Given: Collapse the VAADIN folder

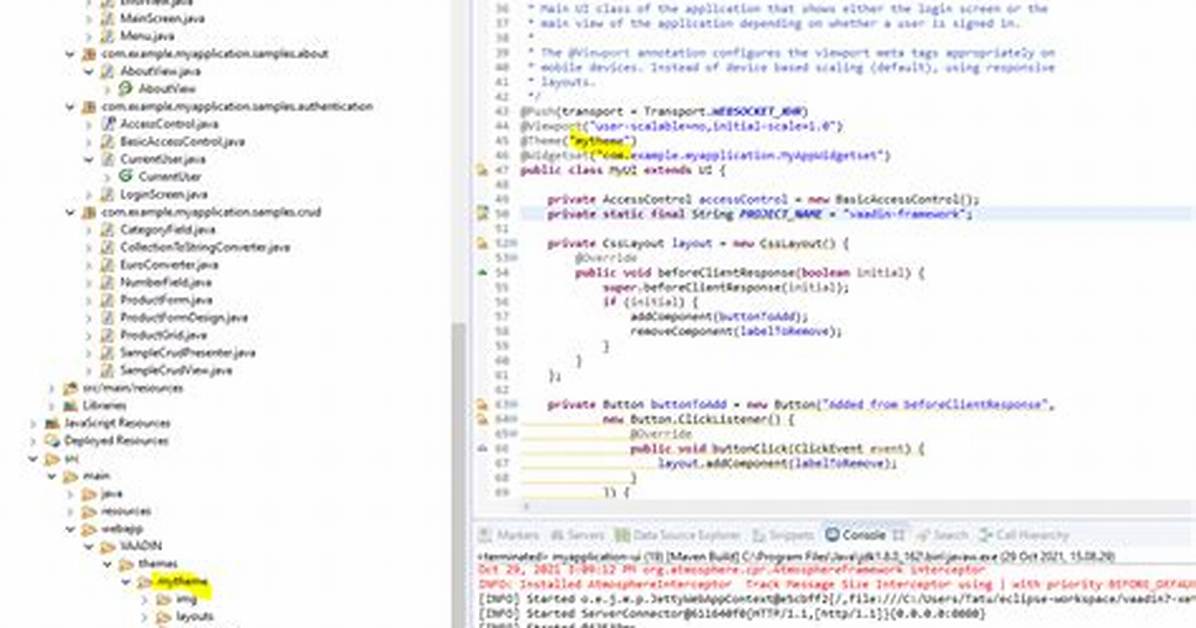Looking at the screenshot, I should coord(88,546).
